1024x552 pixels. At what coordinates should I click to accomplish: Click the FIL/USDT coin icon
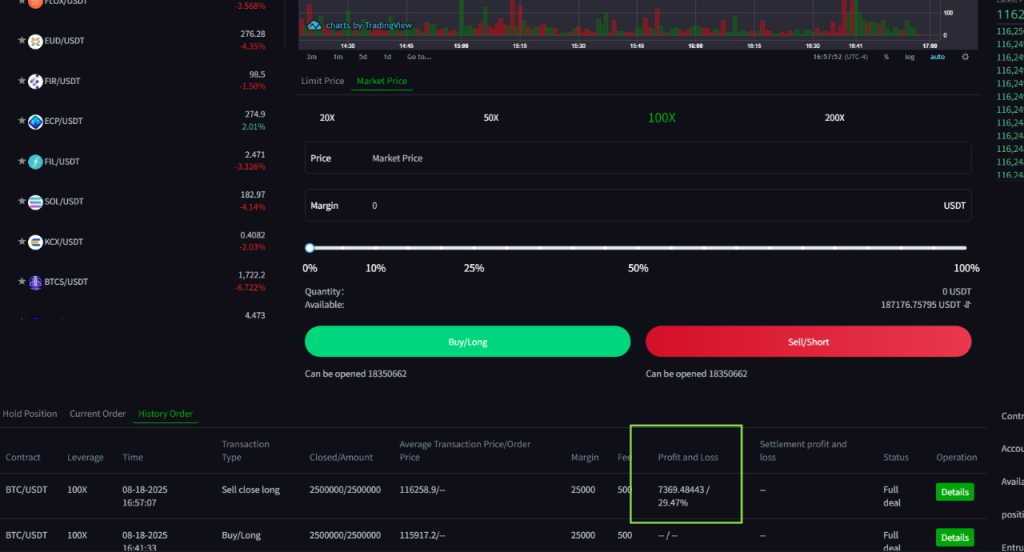[x=36, y=161]
